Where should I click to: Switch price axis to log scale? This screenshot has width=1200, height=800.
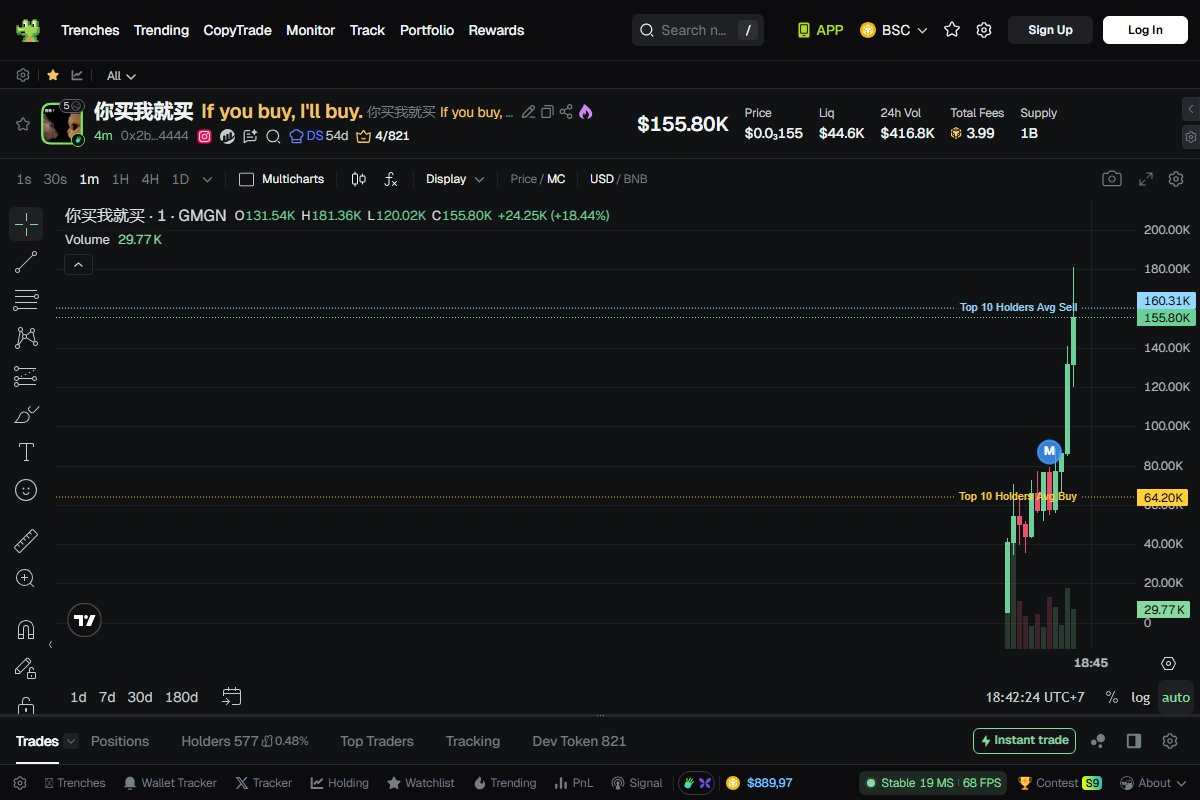1140,697
